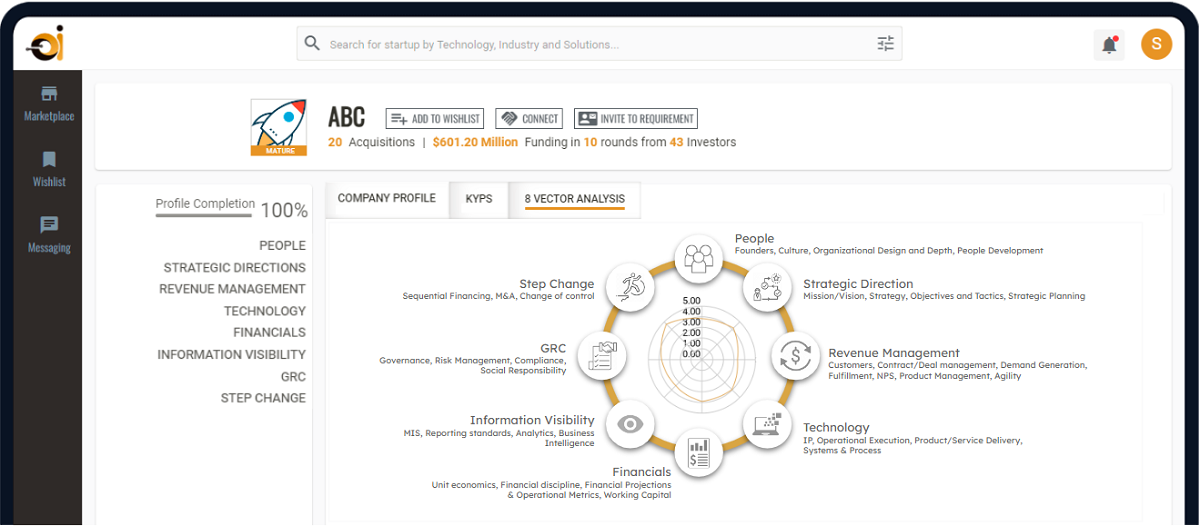Select the Revenue Management dollar icon
1200x526 pixels.
click(795, 355)
